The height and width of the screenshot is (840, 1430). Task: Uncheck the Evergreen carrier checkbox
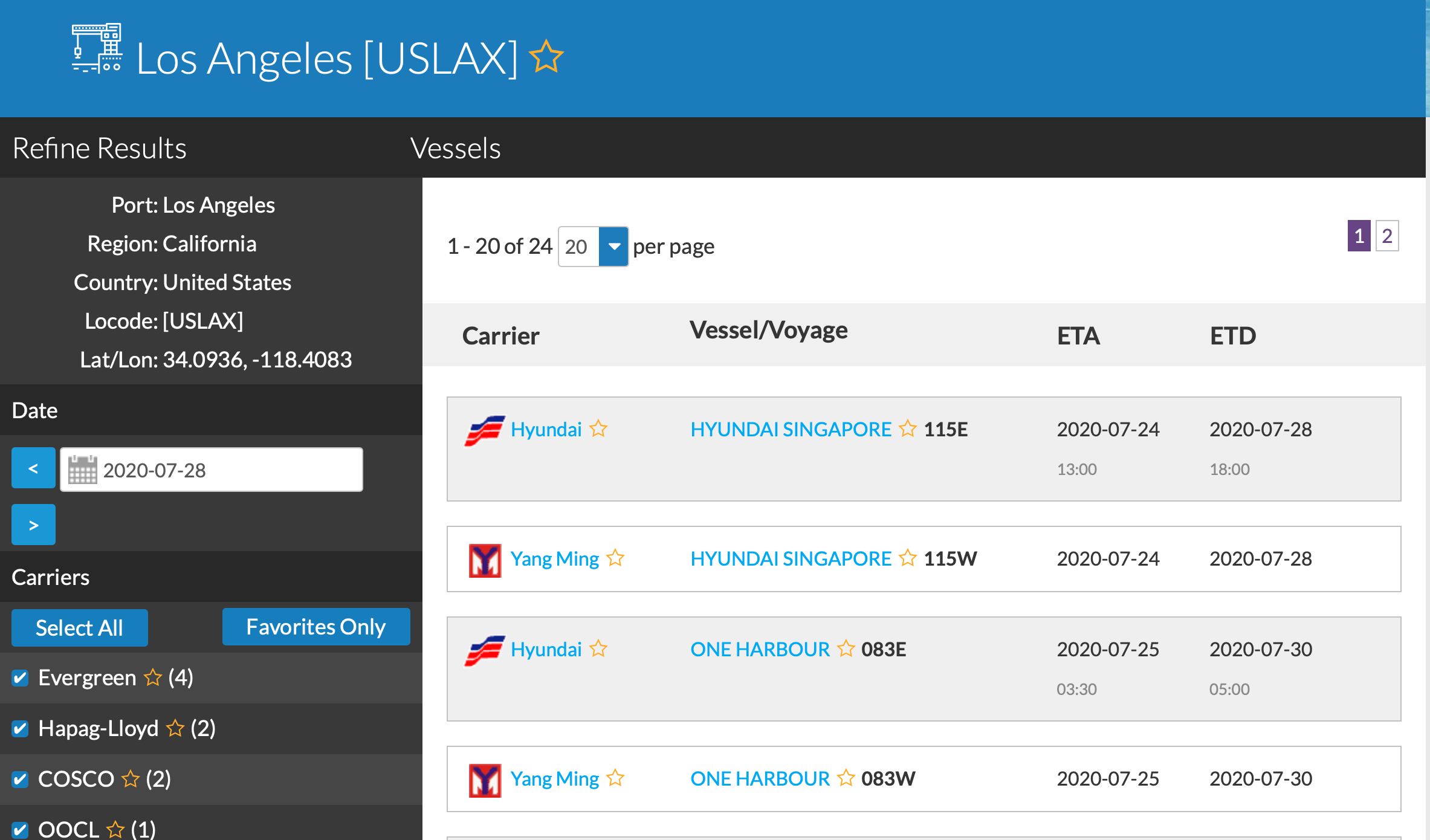pyautogui.click(x=20, y=678)
